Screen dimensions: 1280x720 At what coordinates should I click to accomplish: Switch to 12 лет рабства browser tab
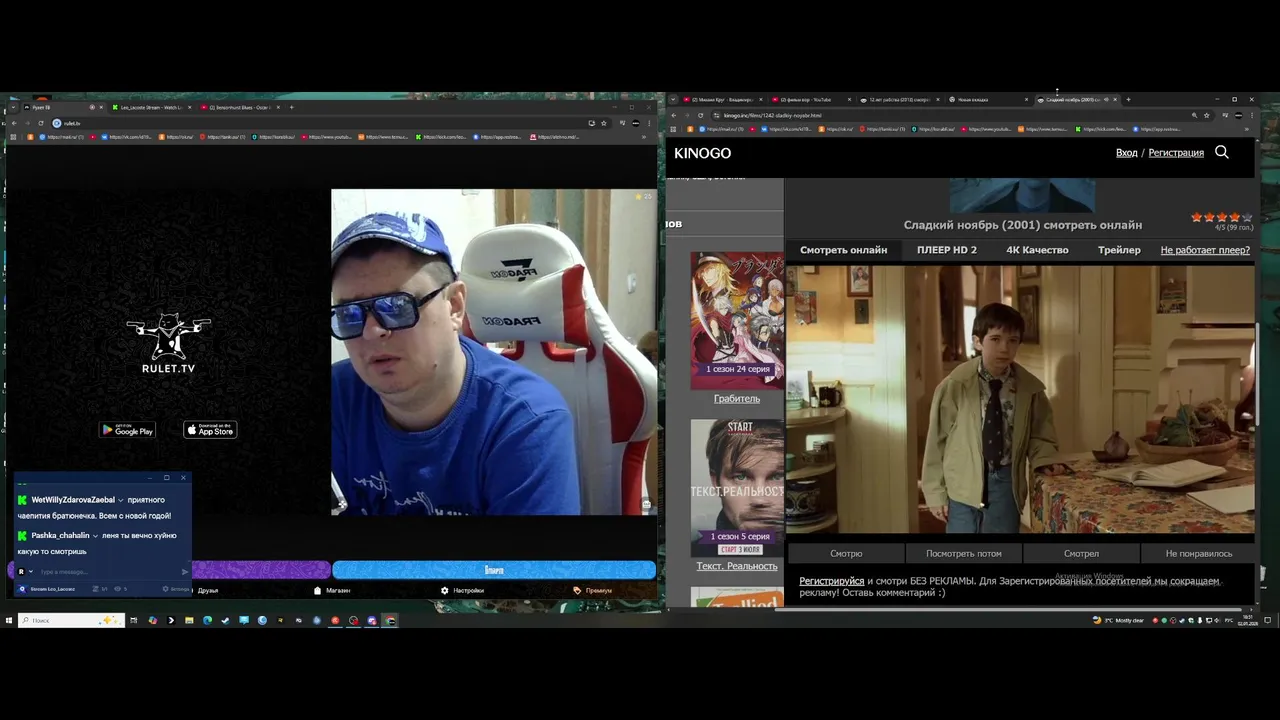[898, 99]
